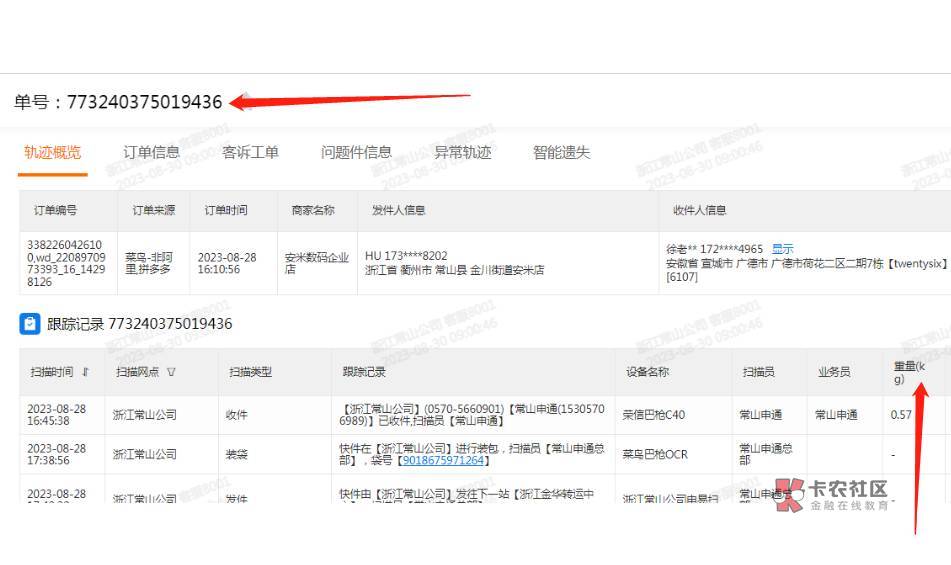
Task: Select the 问题件信息 tab
Action: 356,153
